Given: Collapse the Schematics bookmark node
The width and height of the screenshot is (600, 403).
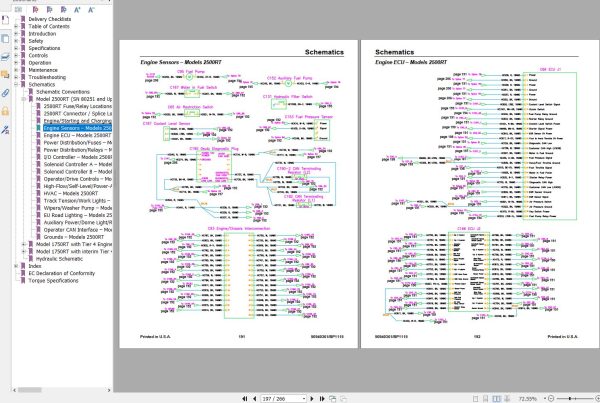Looking at the screenshot, I should click(18, 85).
